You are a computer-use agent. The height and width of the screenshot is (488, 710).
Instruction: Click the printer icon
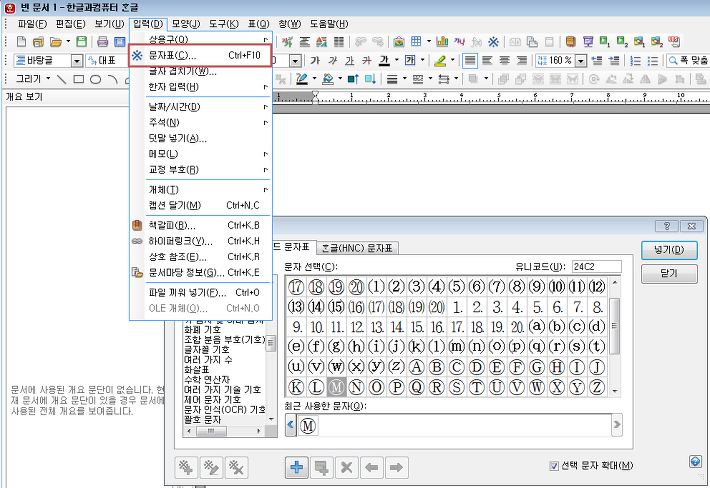pos(103,42)
